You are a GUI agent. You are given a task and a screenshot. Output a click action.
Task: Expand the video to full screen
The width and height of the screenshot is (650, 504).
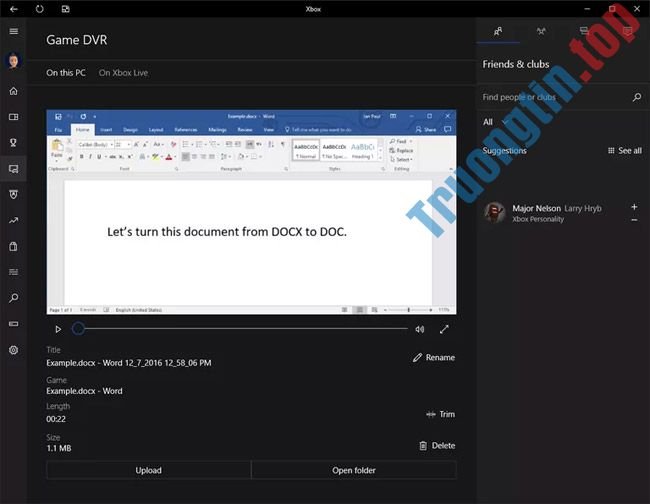click(x=444, y=329)
